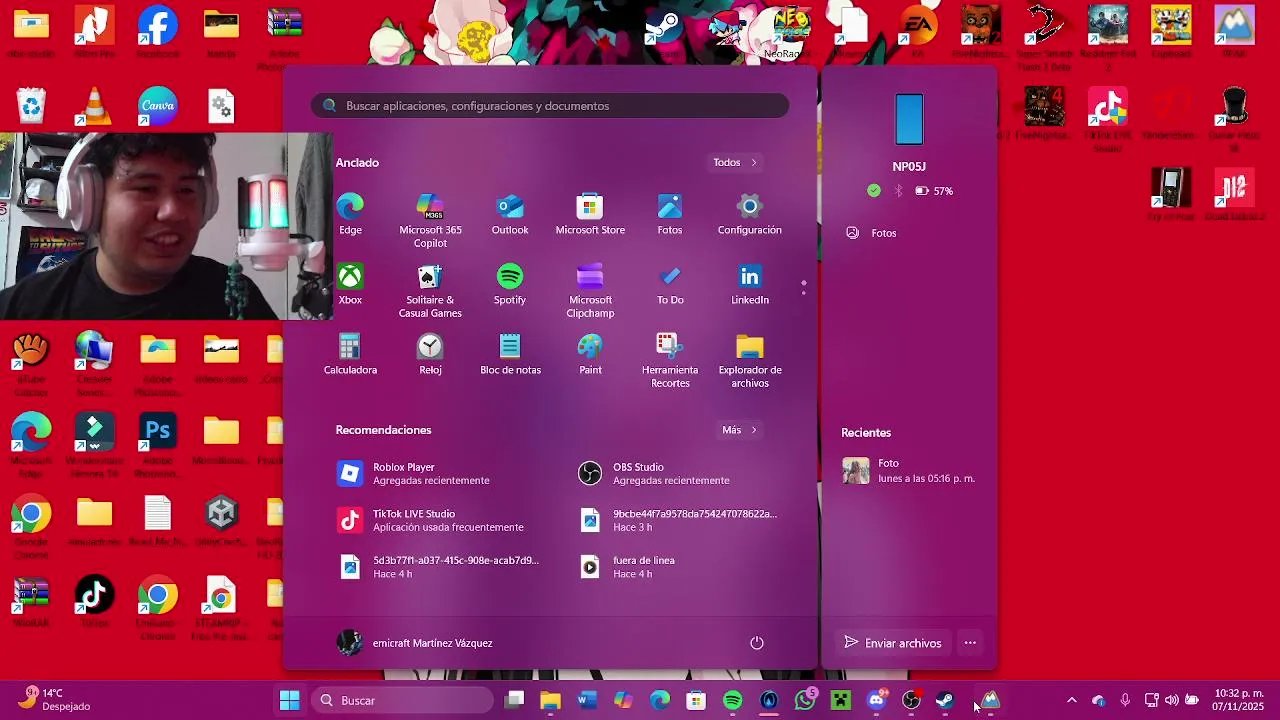Open emicraft Martínez Vázquez user profile
Viewport: 1280px width, 720px height.
click(415, 643)
